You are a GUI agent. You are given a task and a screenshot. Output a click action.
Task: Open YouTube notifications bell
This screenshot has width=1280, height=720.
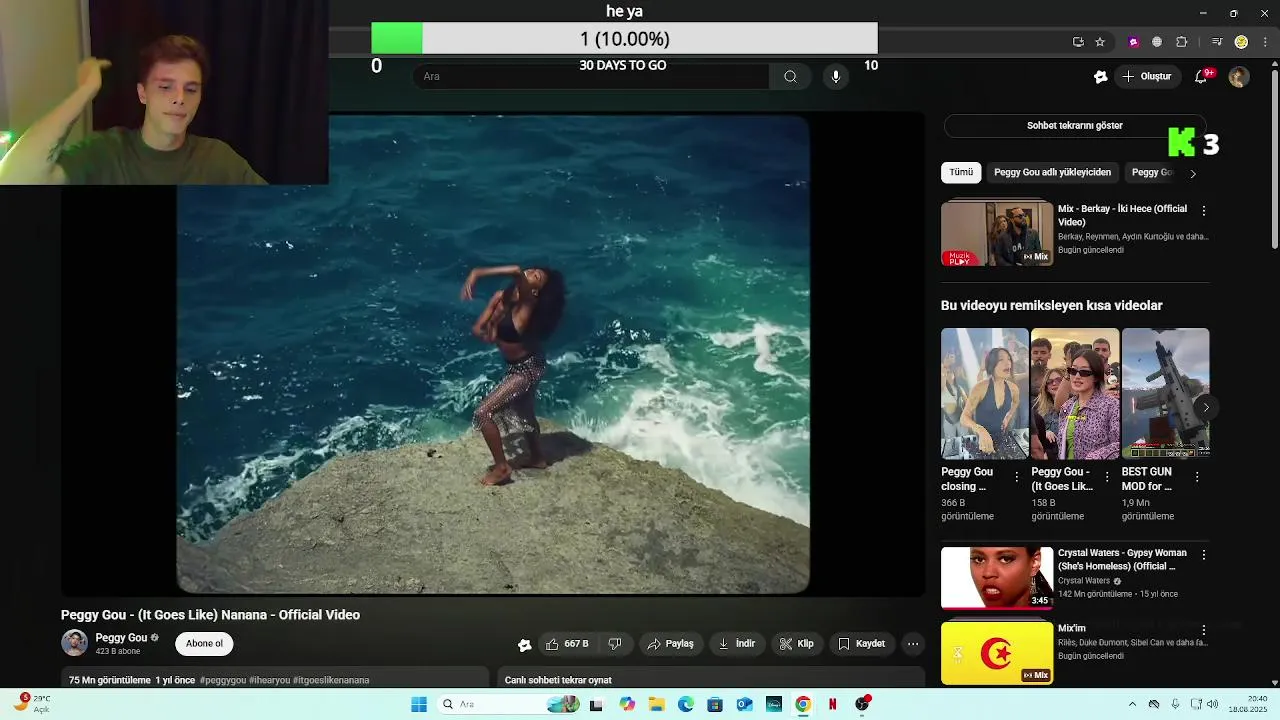click(1202, 76)
